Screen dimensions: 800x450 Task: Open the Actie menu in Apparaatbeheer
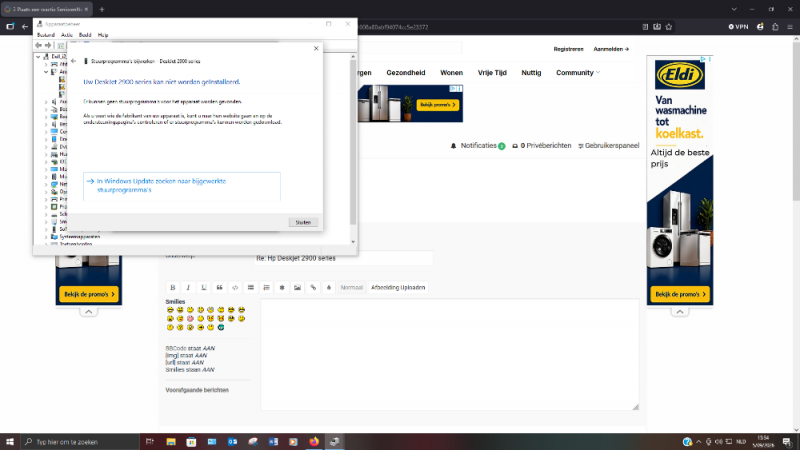(67, 35)
